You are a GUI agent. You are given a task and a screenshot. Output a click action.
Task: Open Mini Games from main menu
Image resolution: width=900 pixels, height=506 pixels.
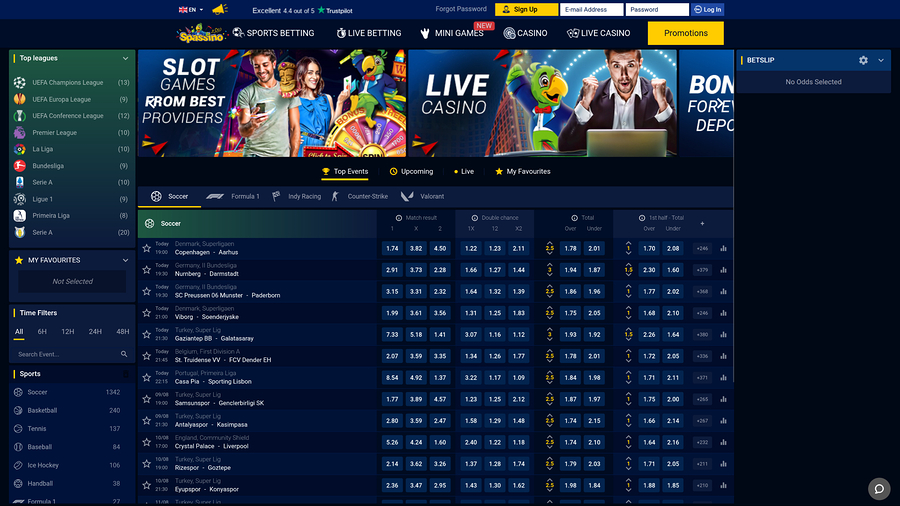(x=452, y=33)
